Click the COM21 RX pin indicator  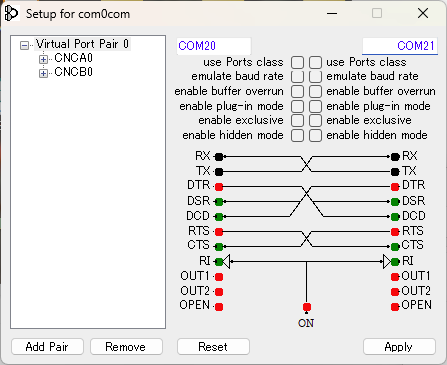(395, 156)
